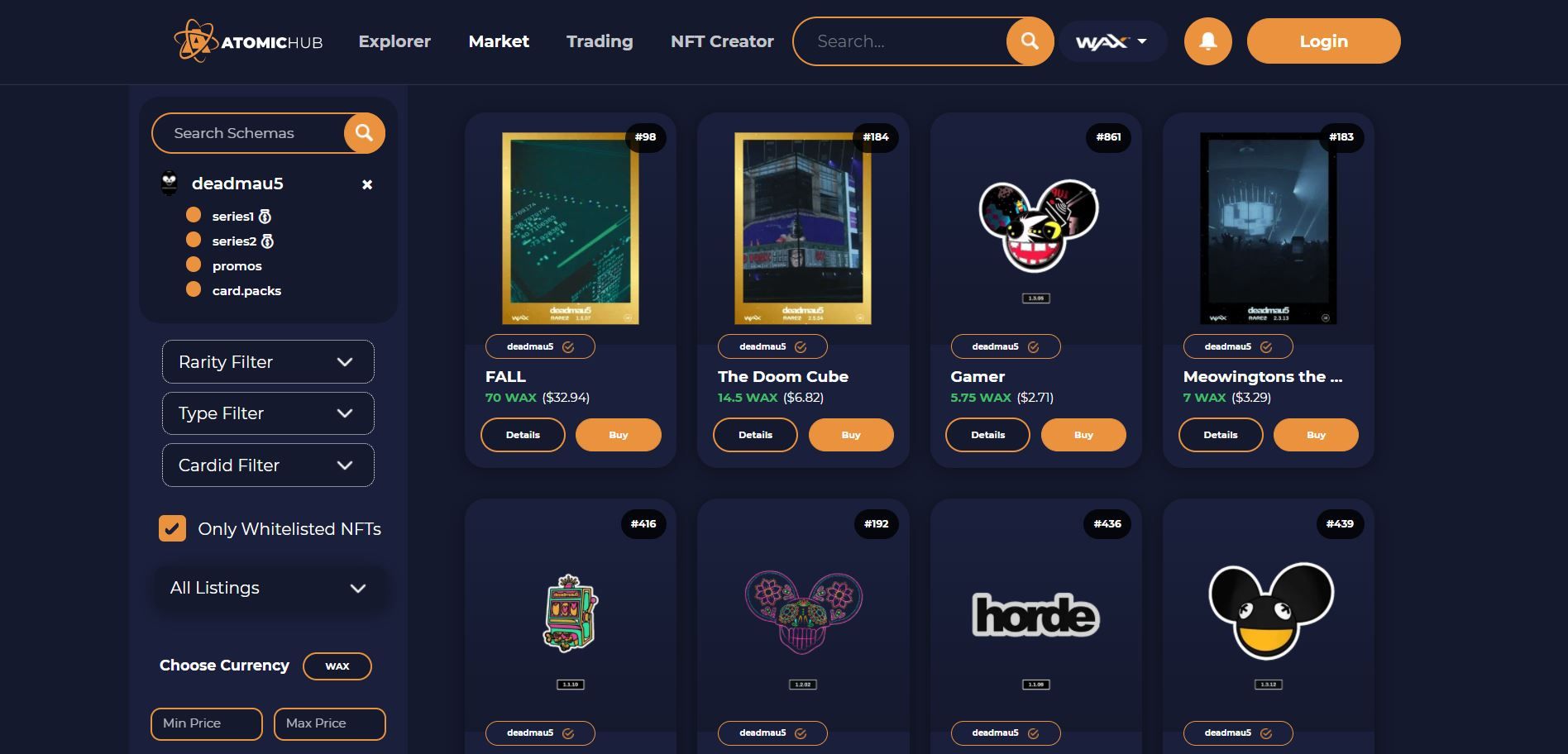Click the AtomicHub logo
The height and width of the screenshot is (754, 1568).
tap(248, 41)
